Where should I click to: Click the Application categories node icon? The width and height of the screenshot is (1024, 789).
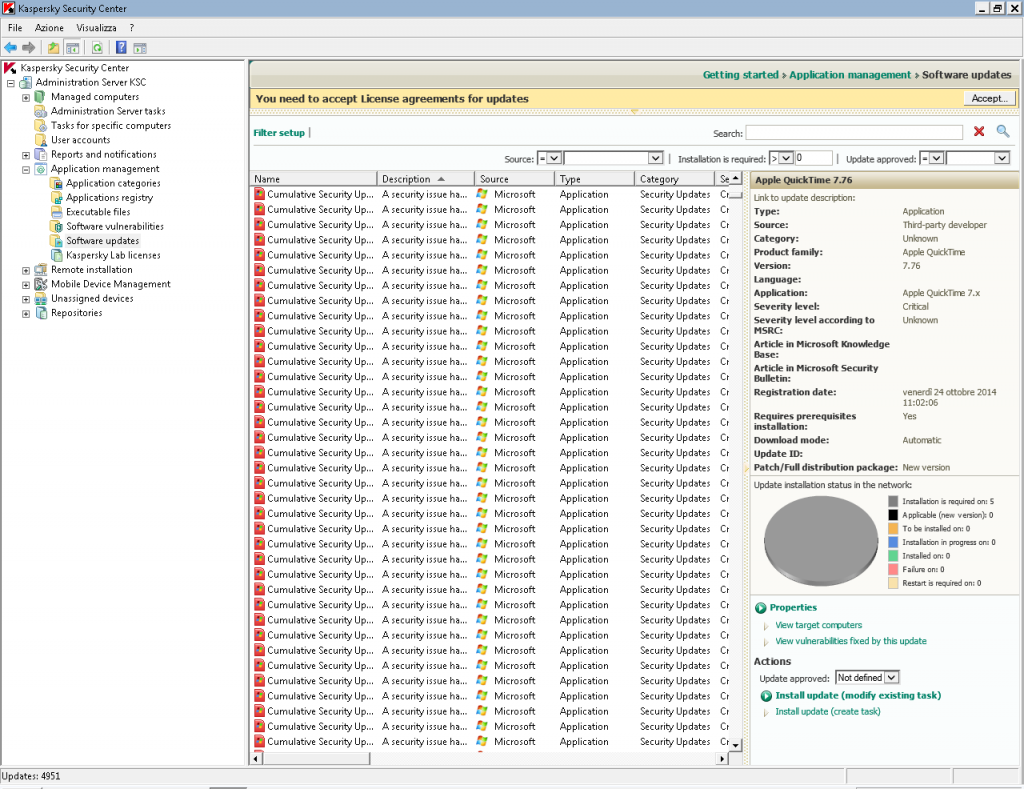pyautogui.click(x=56, y=184)
